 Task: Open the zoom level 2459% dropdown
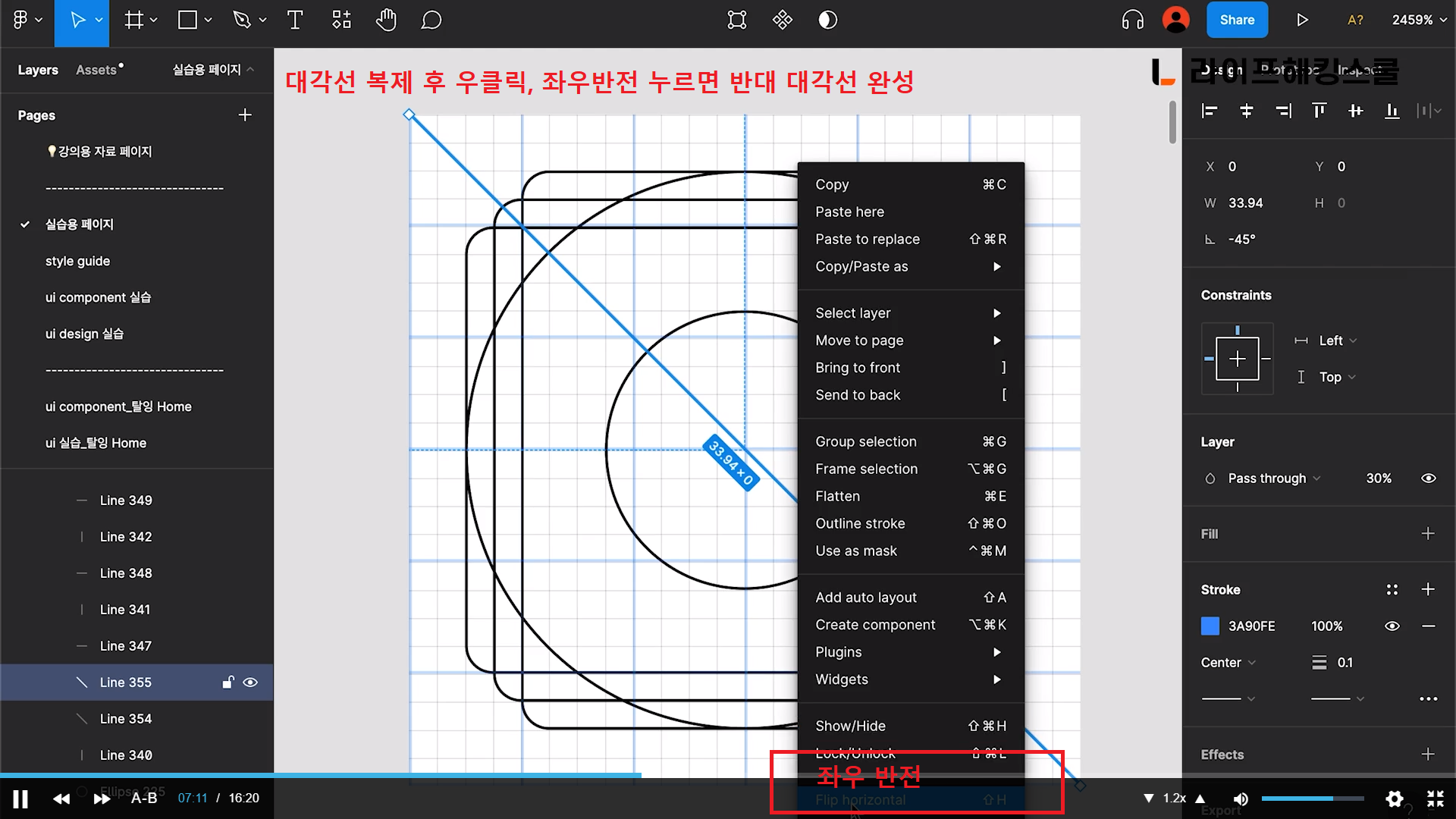[1419, 20]
